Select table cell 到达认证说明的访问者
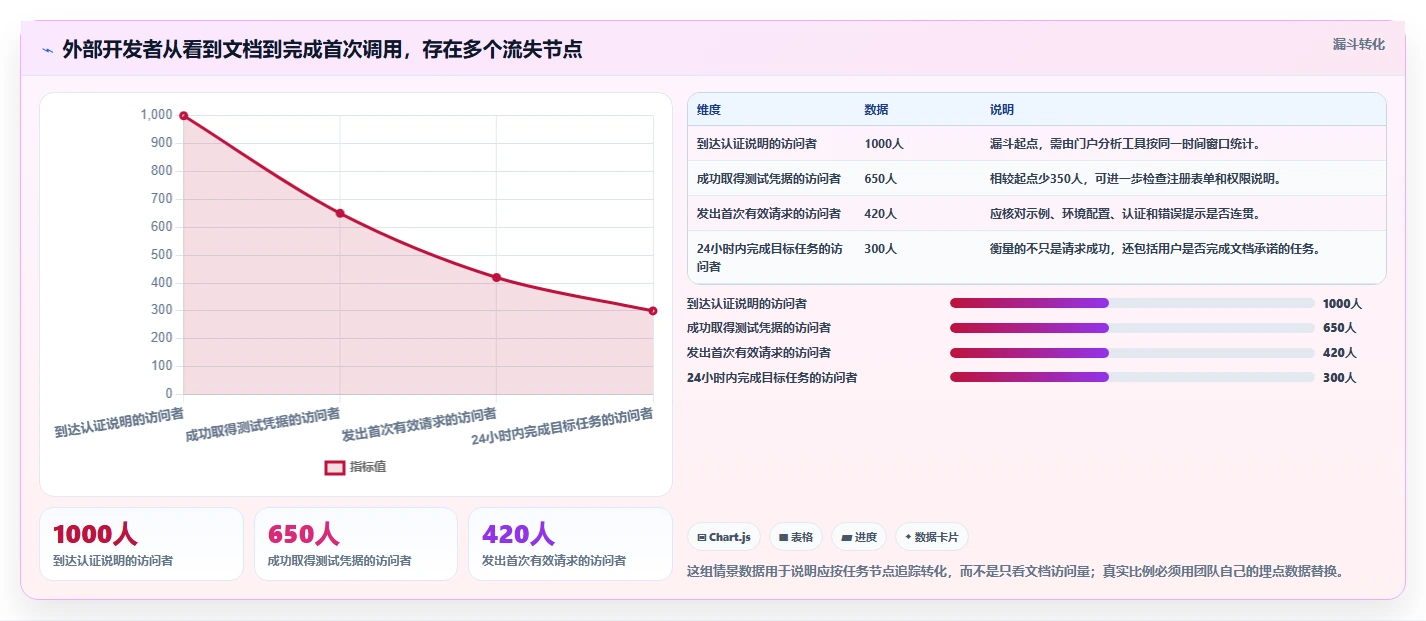1426x621 pixels. click(x=757, y=144)
